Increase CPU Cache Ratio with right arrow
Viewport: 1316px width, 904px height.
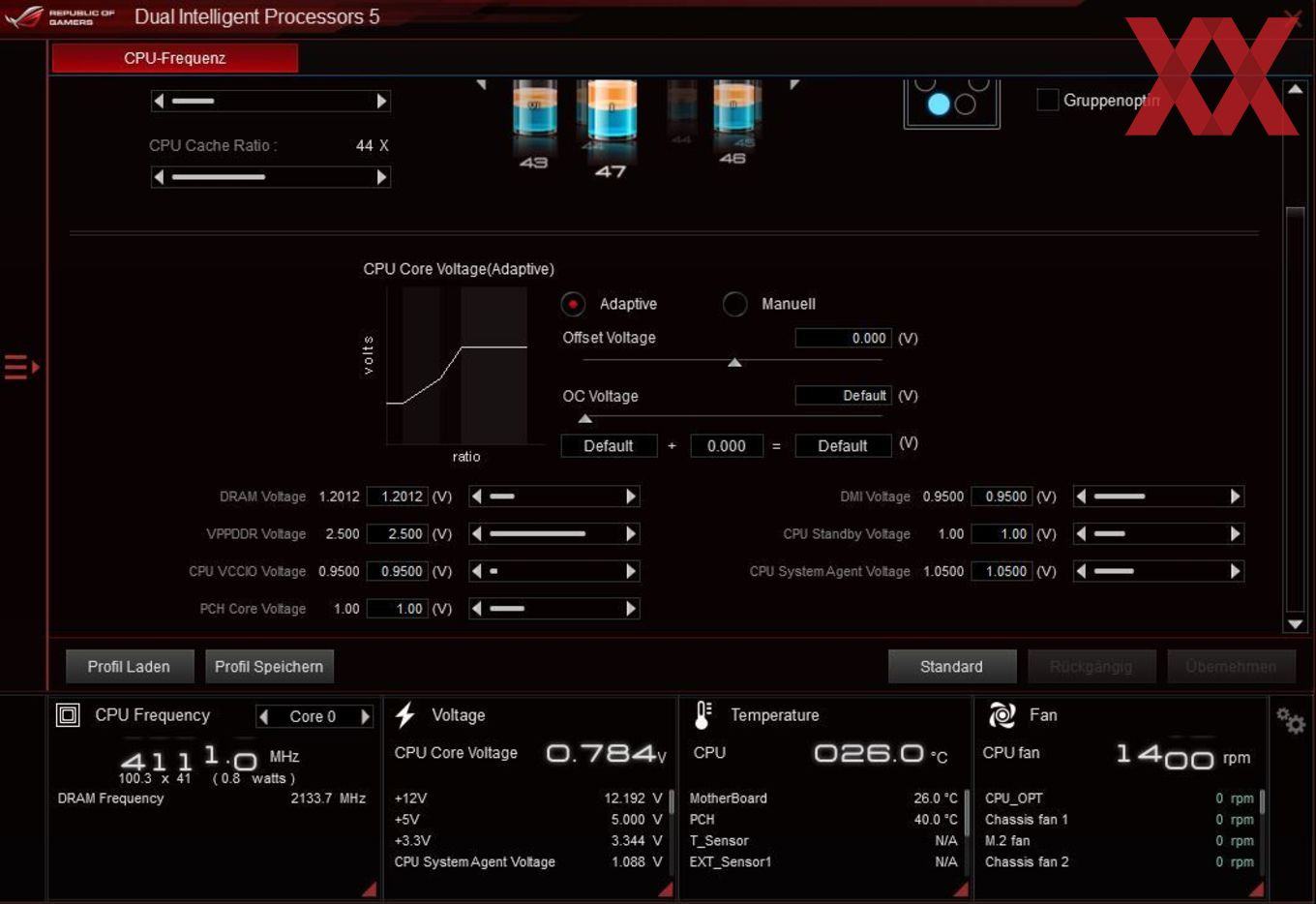coord(381,177)
